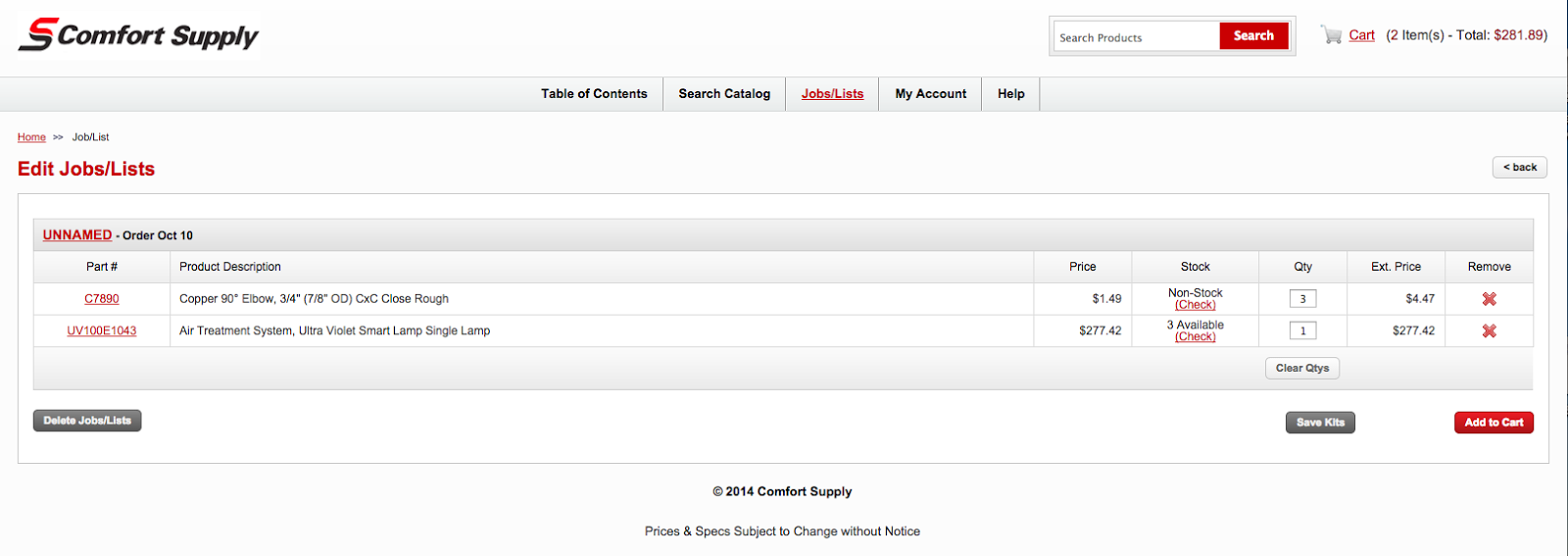This screenshot has height=556, width=1568.
Task: Click the Add to Cart button
Action: tap(1494, 423)
